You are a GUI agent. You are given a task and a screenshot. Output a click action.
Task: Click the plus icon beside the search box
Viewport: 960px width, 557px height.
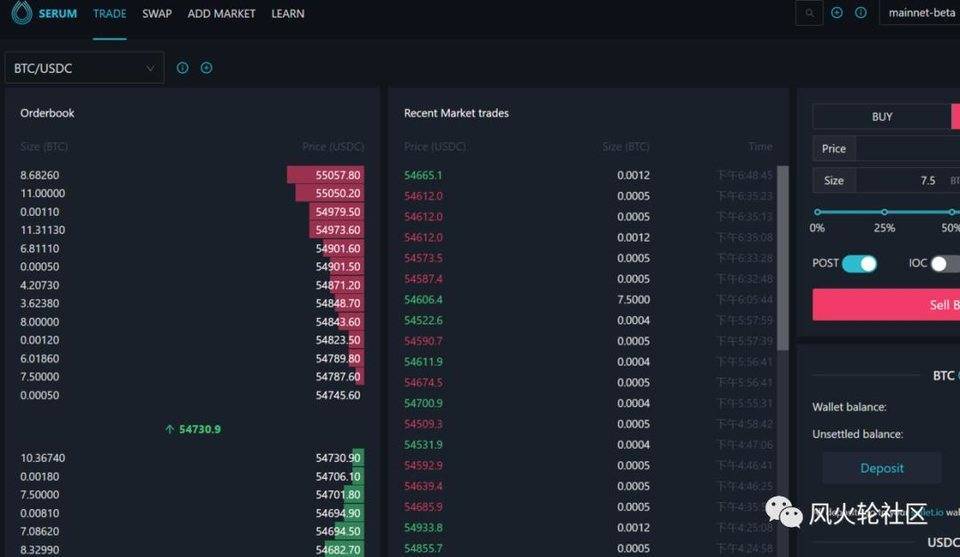[x=837, y=13]
